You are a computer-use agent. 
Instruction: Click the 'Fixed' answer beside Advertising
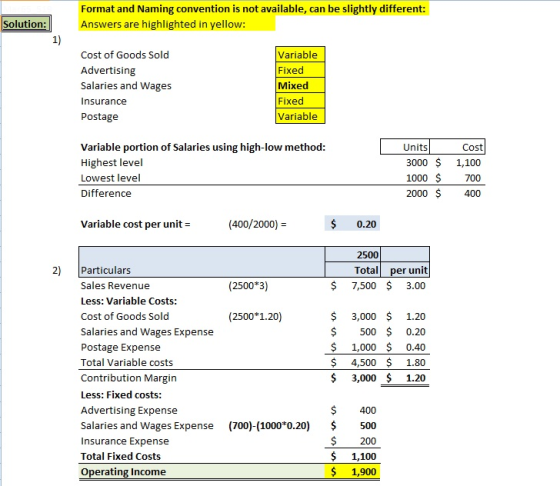pyautogui.click(x=300, y=70)
